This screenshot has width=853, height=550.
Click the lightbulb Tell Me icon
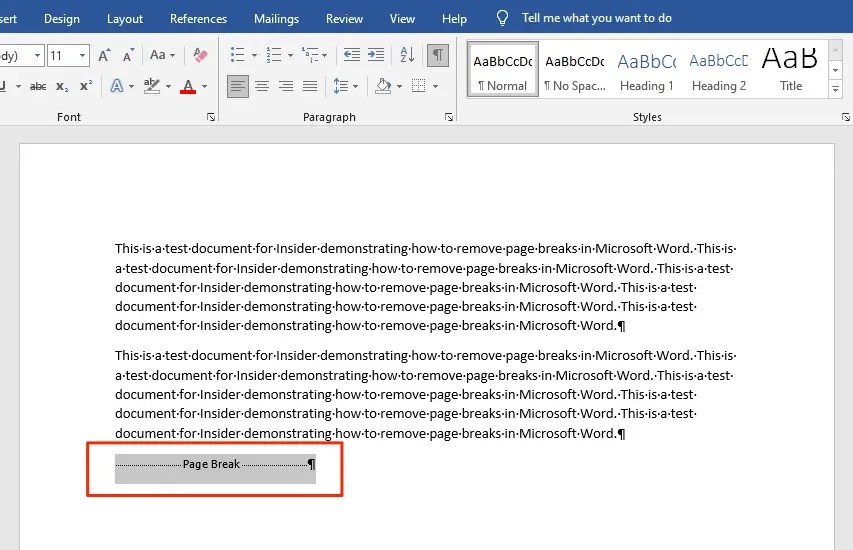pos(503,18)
